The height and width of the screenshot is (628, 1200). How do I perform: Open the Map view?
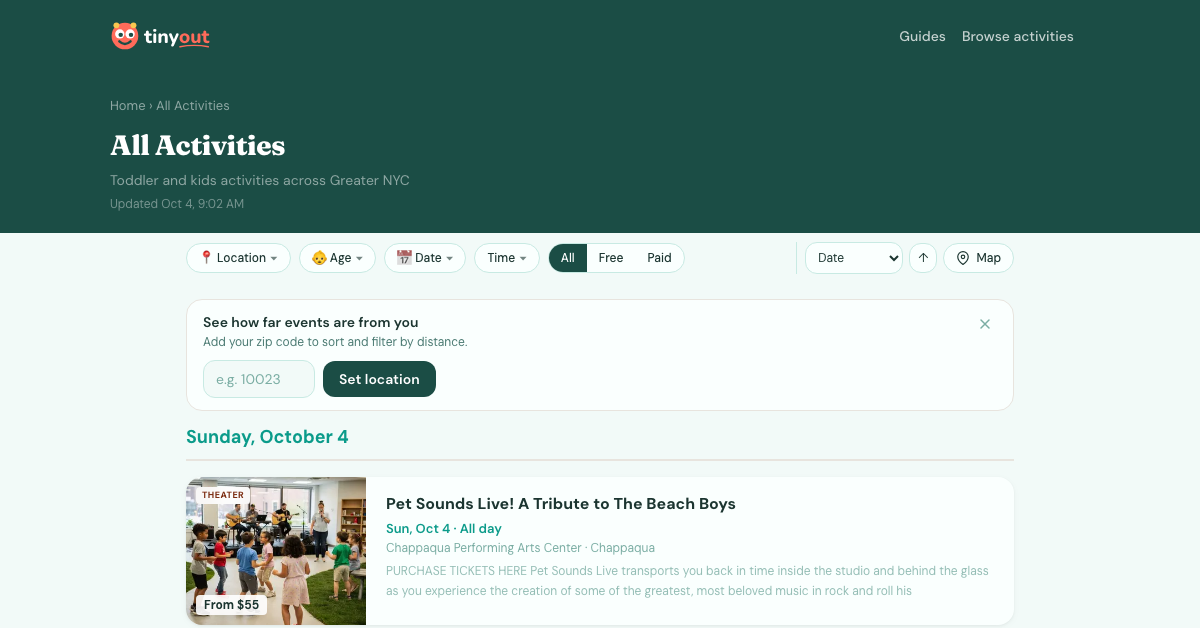pos(978,258)
